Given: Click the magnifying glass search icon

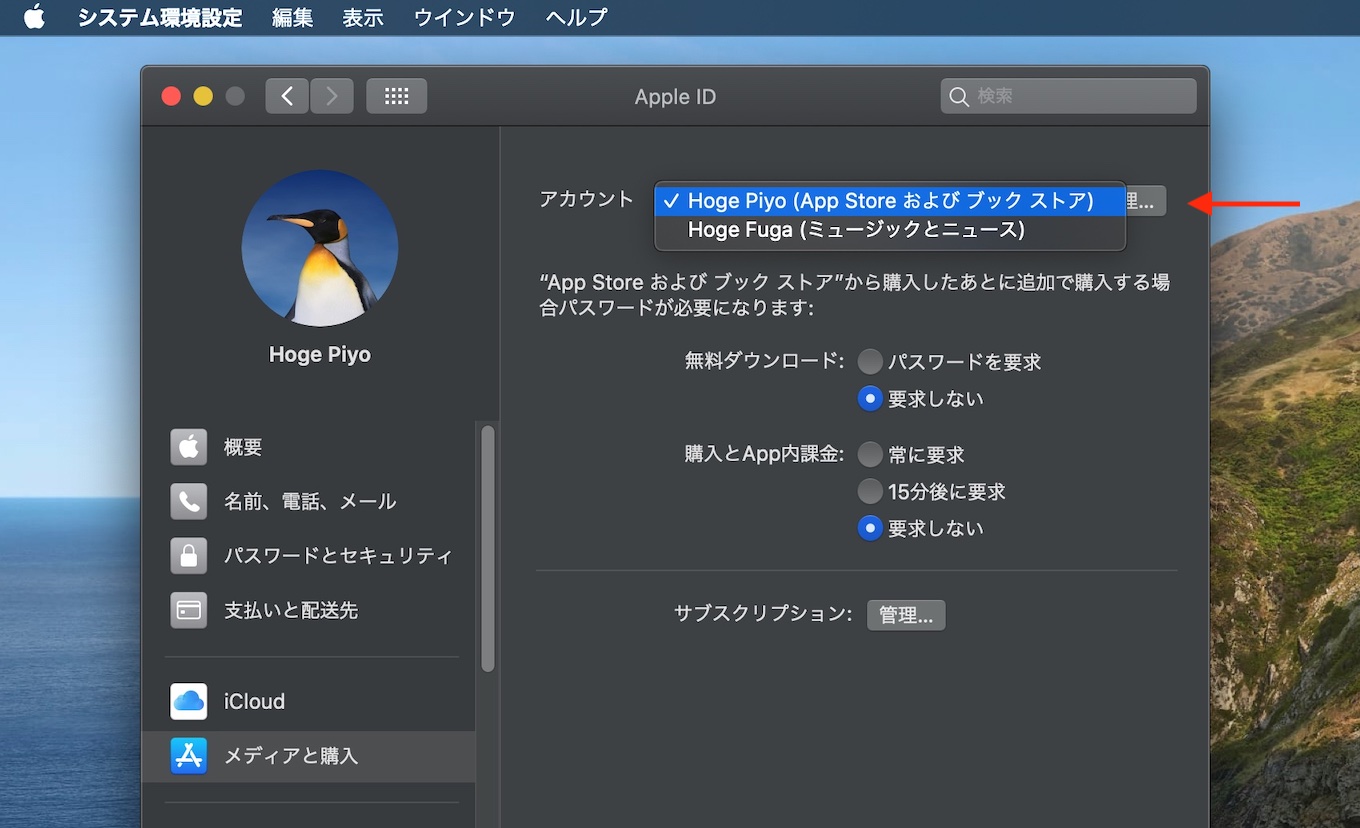Looking at the screenshot, I should pos(959,97).
